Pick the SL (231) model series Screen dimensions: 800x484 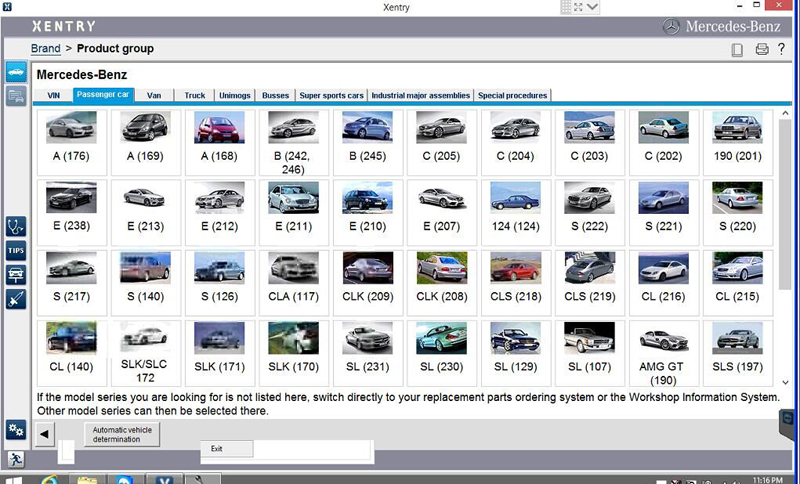click(x=367, y=353)
